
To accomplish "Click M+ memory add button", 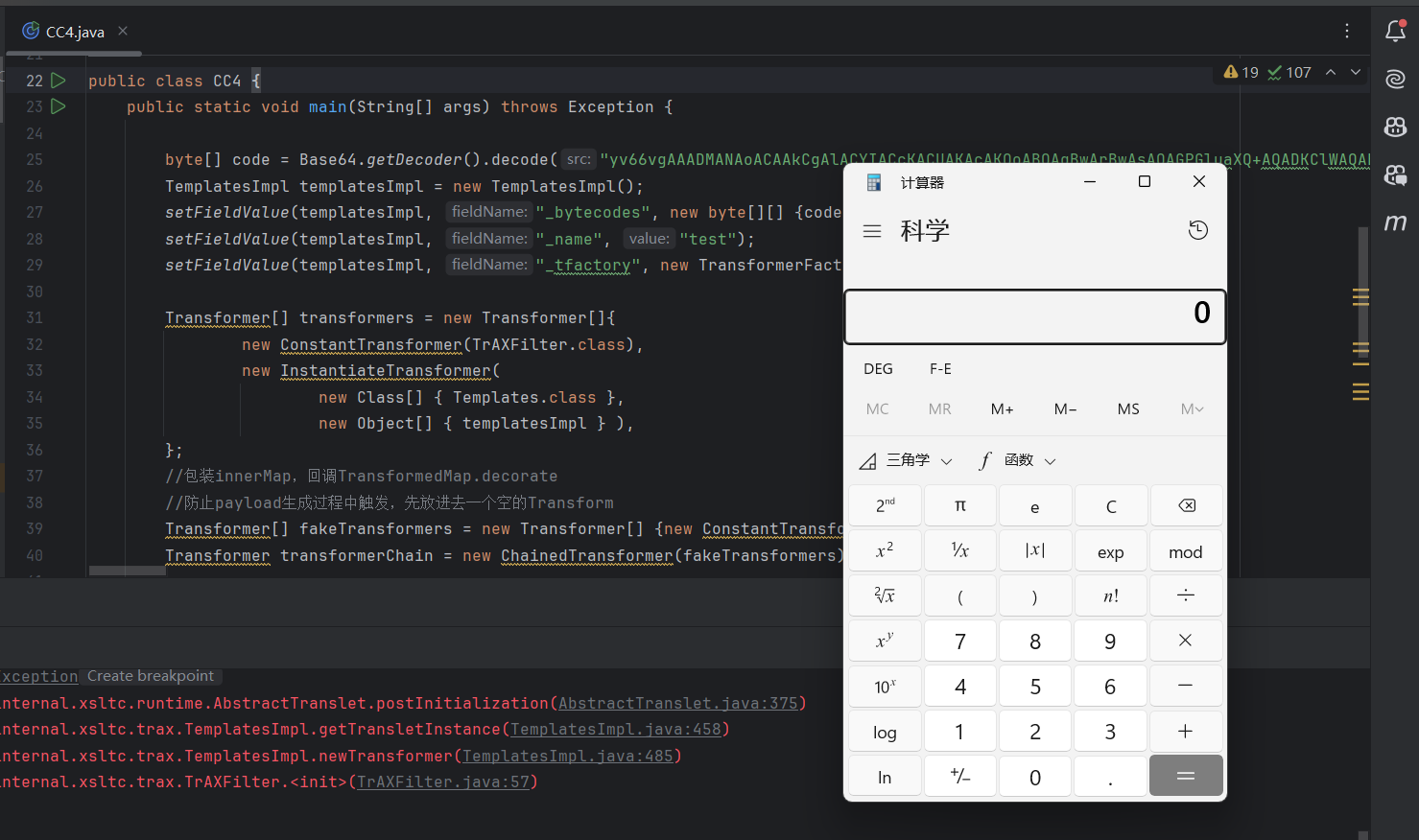I will click(x=1003, y=409).
